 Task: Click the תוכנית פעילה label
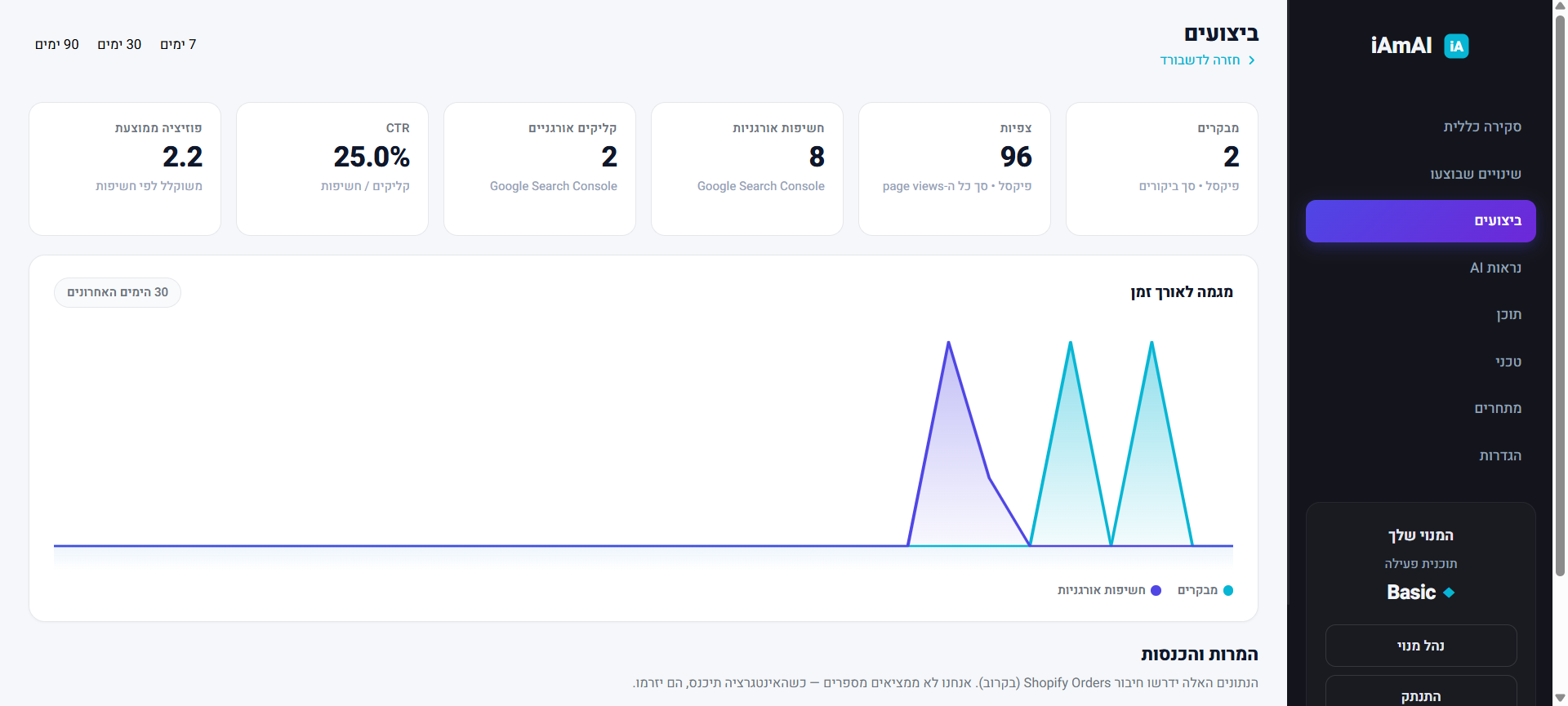coord(1421,564)
